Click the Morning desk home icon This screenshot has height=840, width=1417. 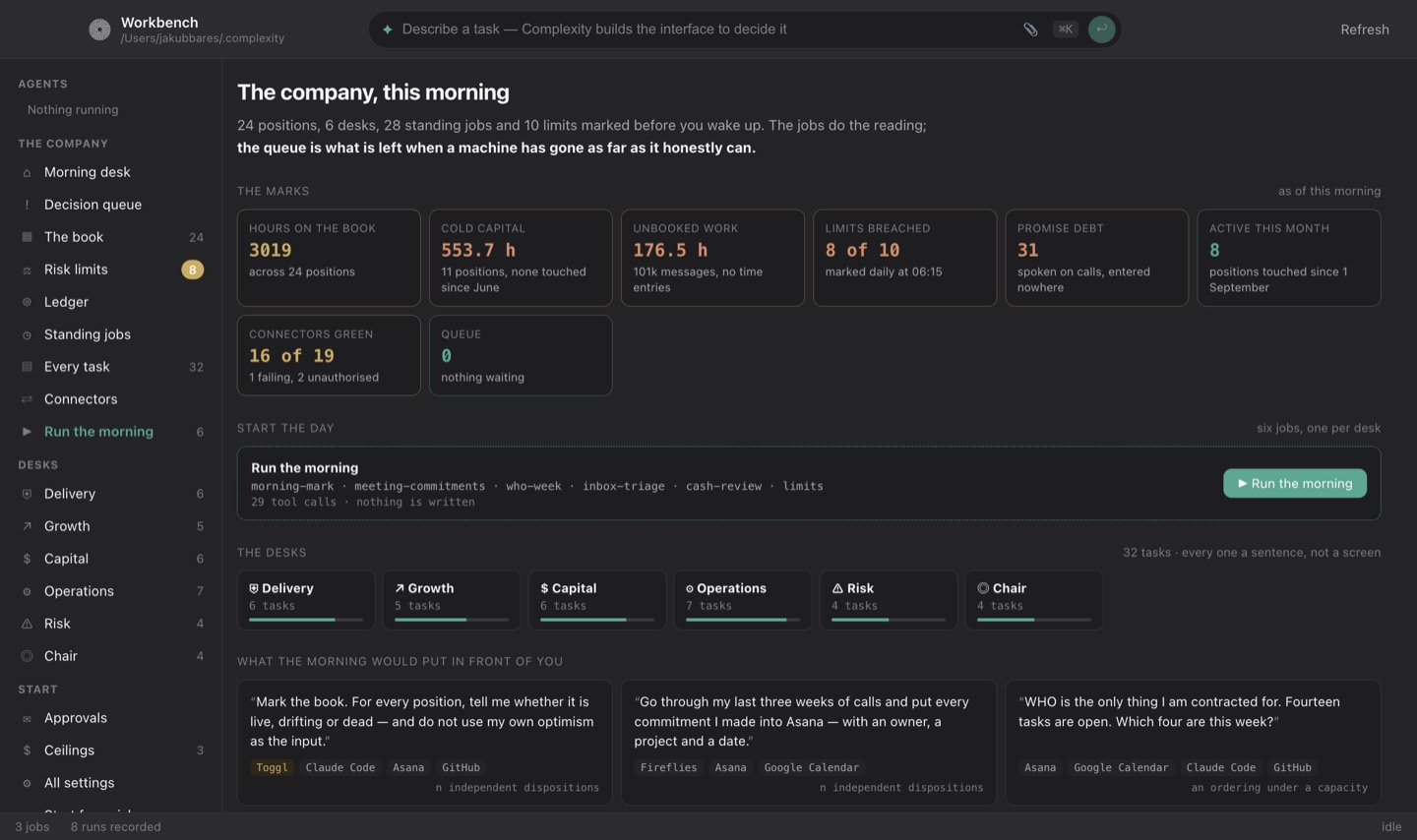point(27,172)
